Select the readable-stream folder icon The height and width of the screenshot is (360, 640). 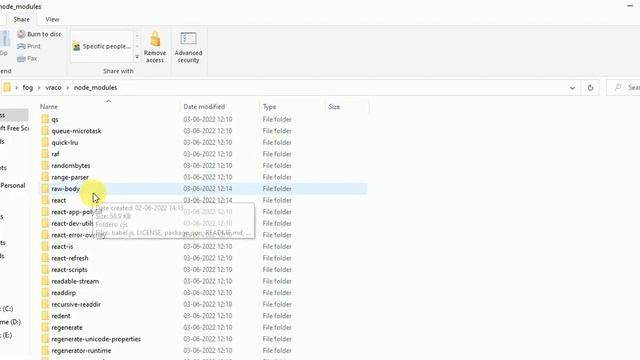[x=45, y=281]
